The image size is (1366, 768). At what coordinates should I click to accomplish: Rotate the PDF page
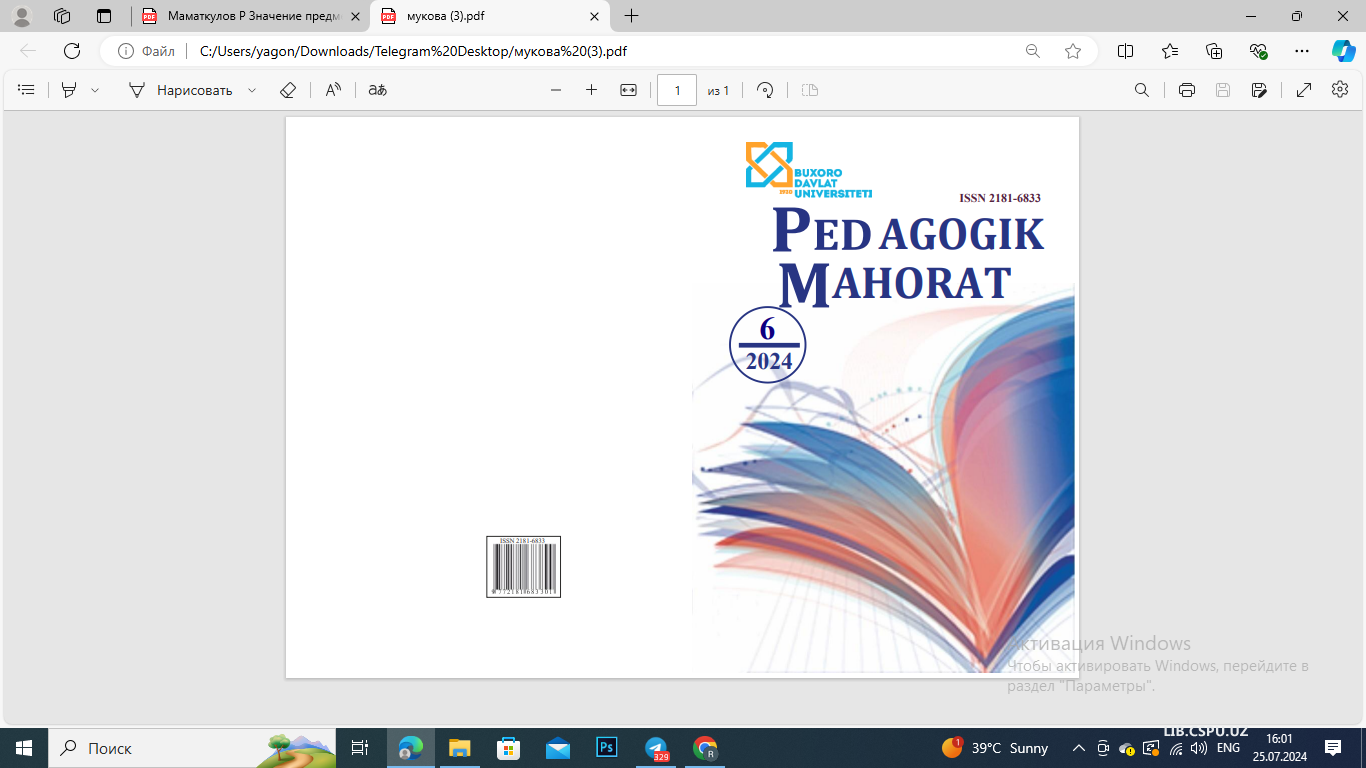pos(765,90)
